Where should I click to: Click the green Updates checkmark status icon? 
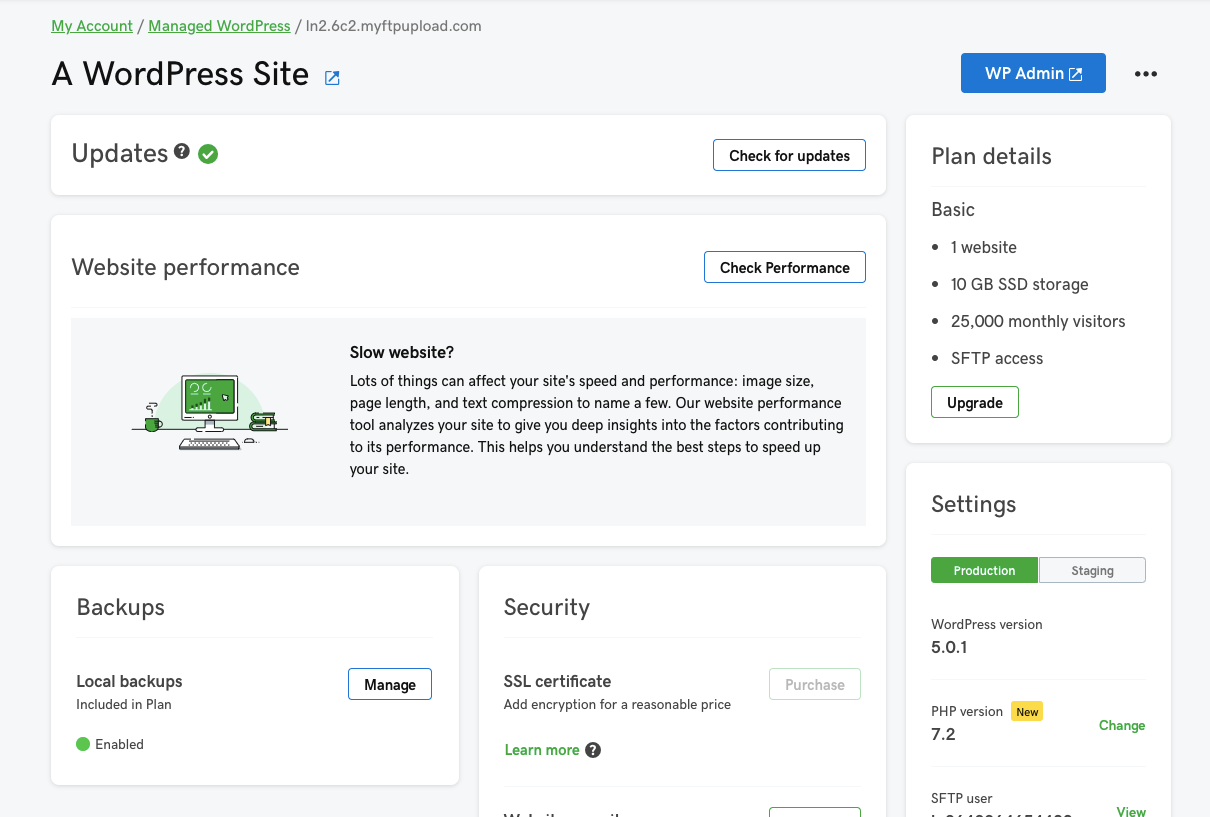(x=208, y=154)
